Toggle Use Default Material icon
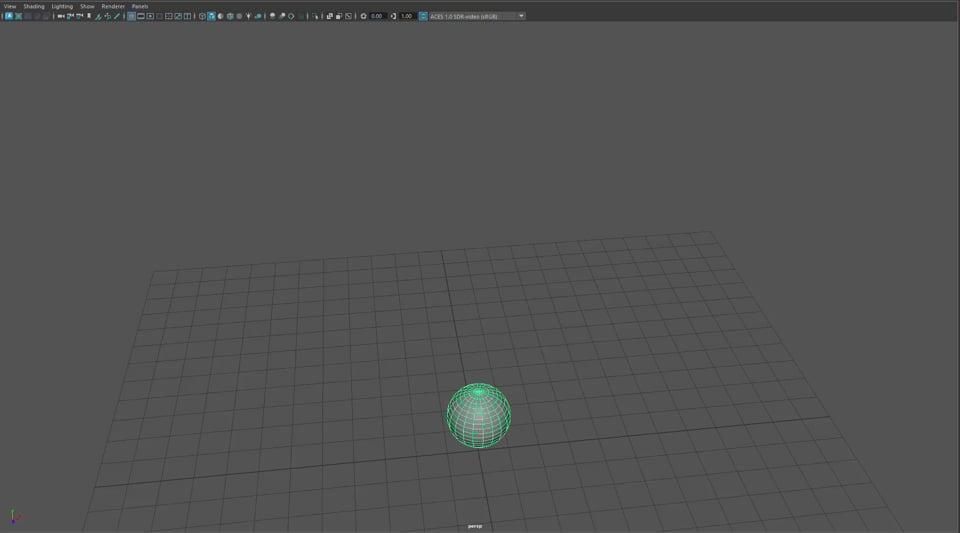The height and width of the screenshot is (533, 960). pos(220,17)
